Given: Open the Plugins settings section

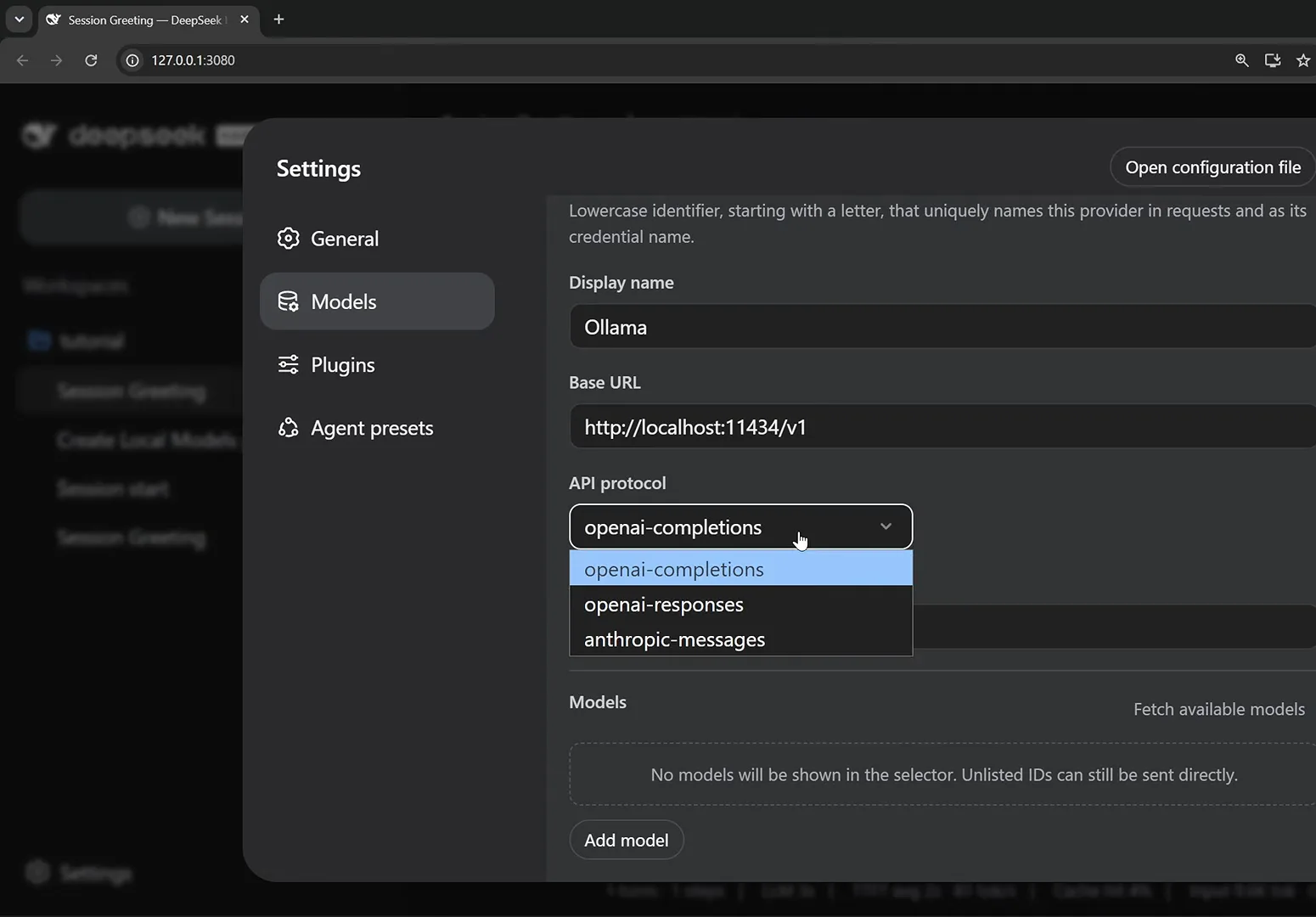Looking at the screenshot, I should (x=376, y=365).
